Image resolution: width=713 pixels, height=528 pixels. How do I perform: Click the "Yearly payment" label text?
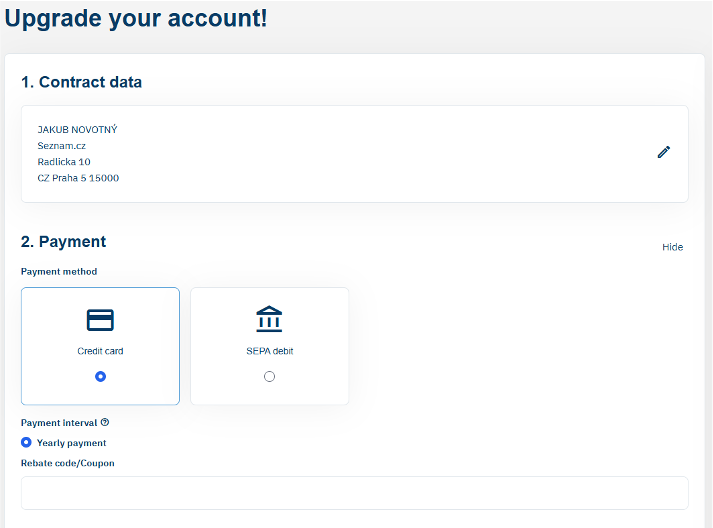coord(71,443)
